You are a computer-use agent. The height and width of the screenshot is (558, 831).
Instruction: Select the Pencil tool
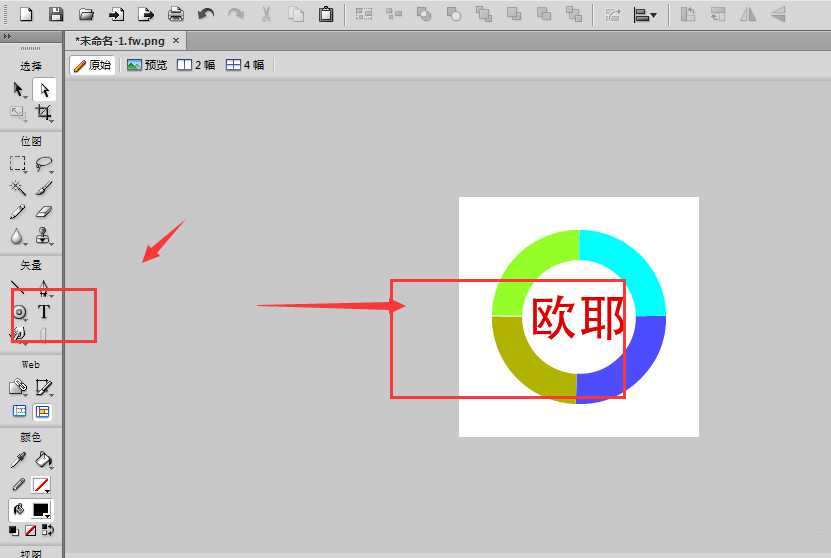[18, 211]
